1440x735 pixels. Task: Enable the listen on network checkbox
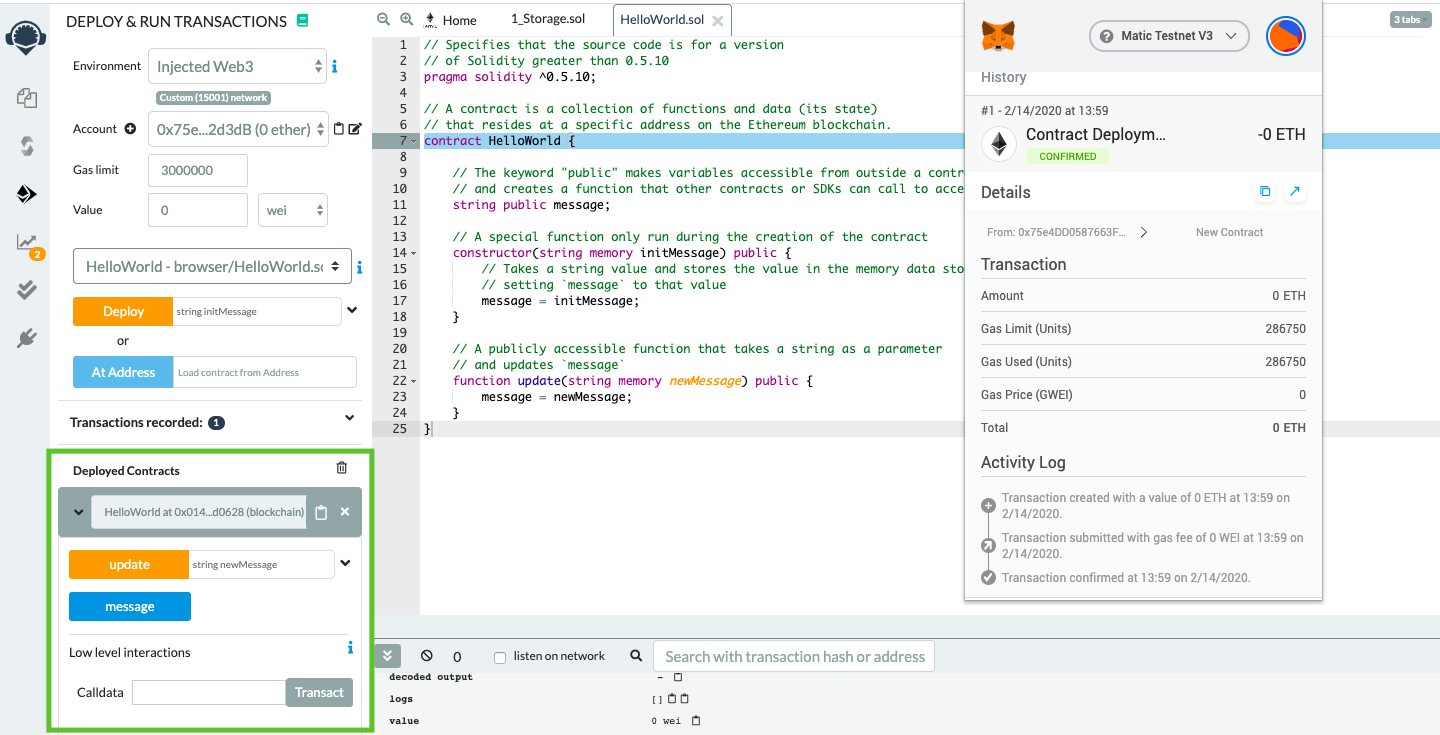tap(500, 657)
